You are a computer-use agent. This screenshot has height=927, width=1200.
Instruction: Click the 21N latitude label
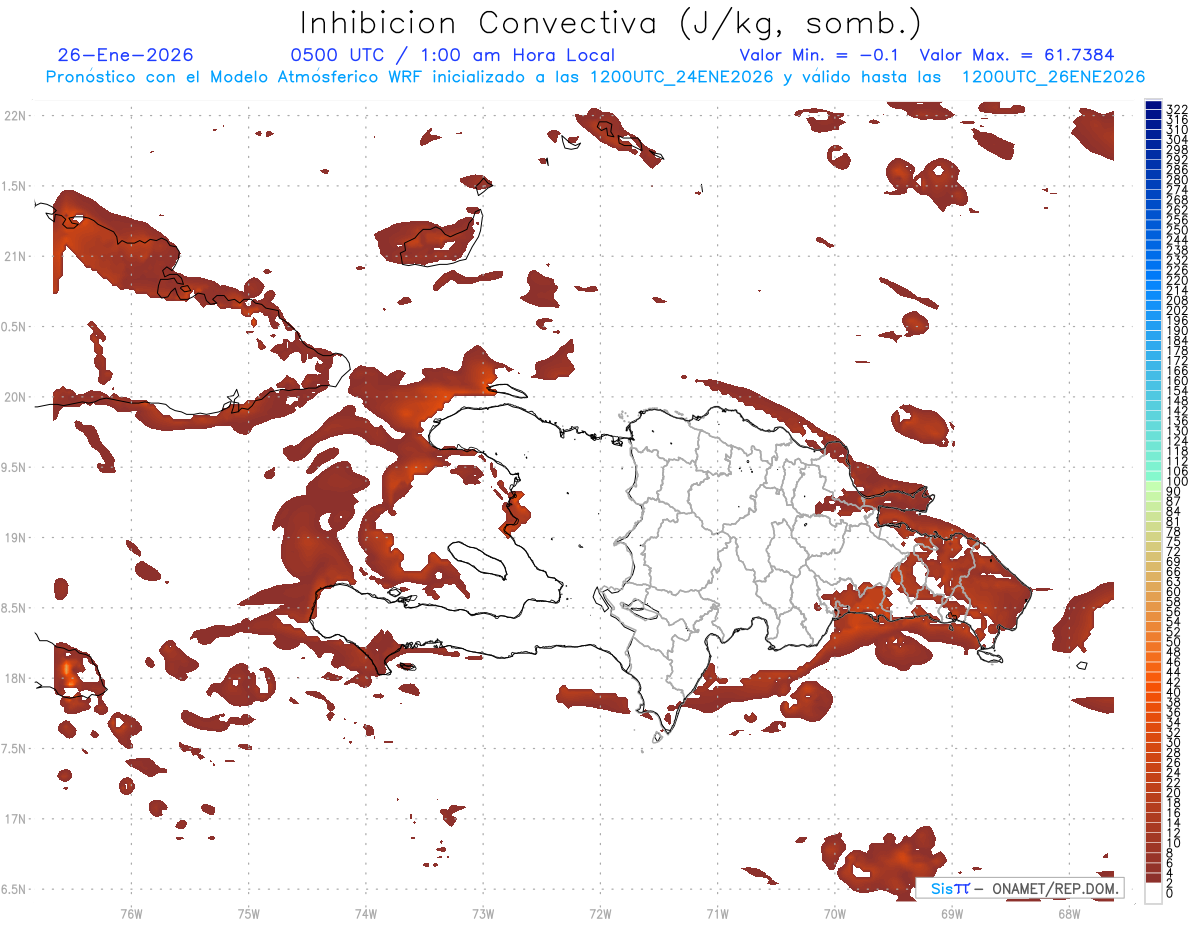click(x=15, y=257)
